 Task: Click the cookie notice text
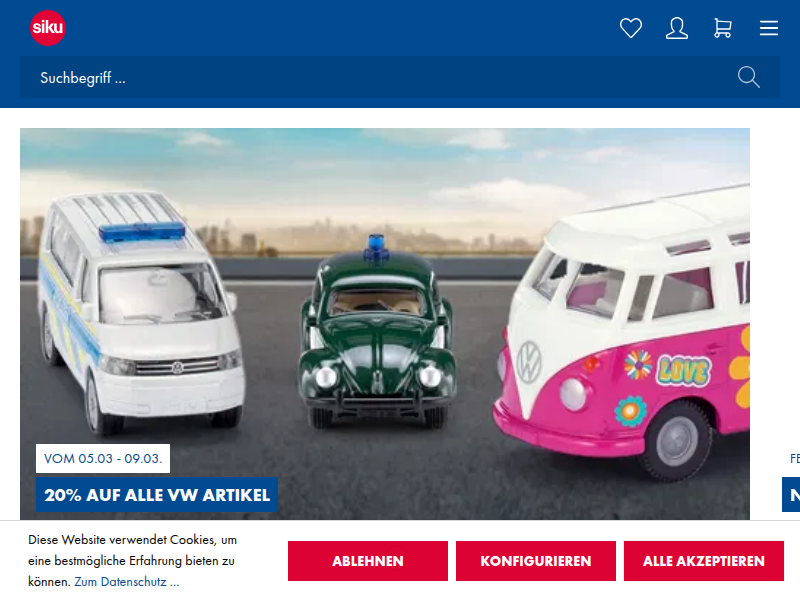(133, 560)
